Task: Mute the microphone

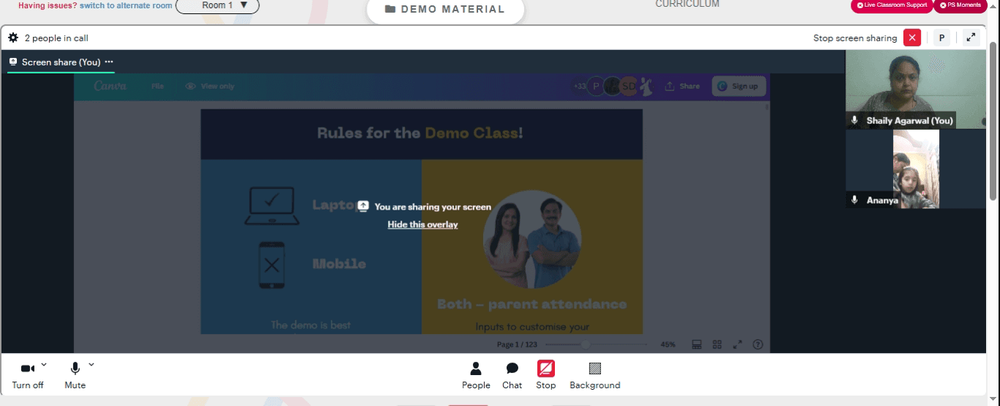Action: pos(75,375)
